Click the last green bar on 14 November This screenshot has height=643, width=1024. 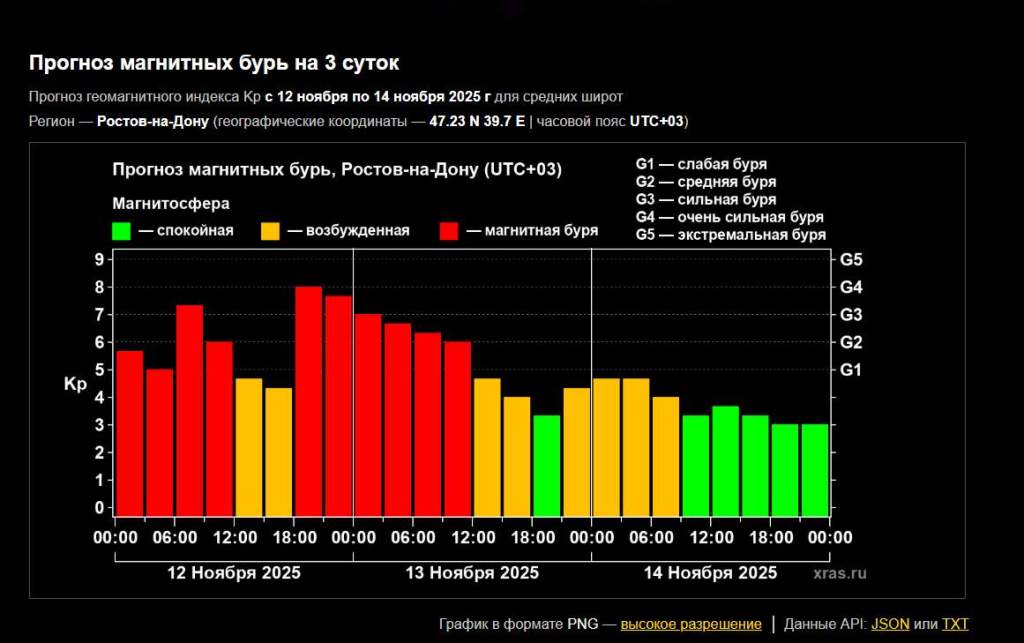pyautogui.click(x=815, y=469)
